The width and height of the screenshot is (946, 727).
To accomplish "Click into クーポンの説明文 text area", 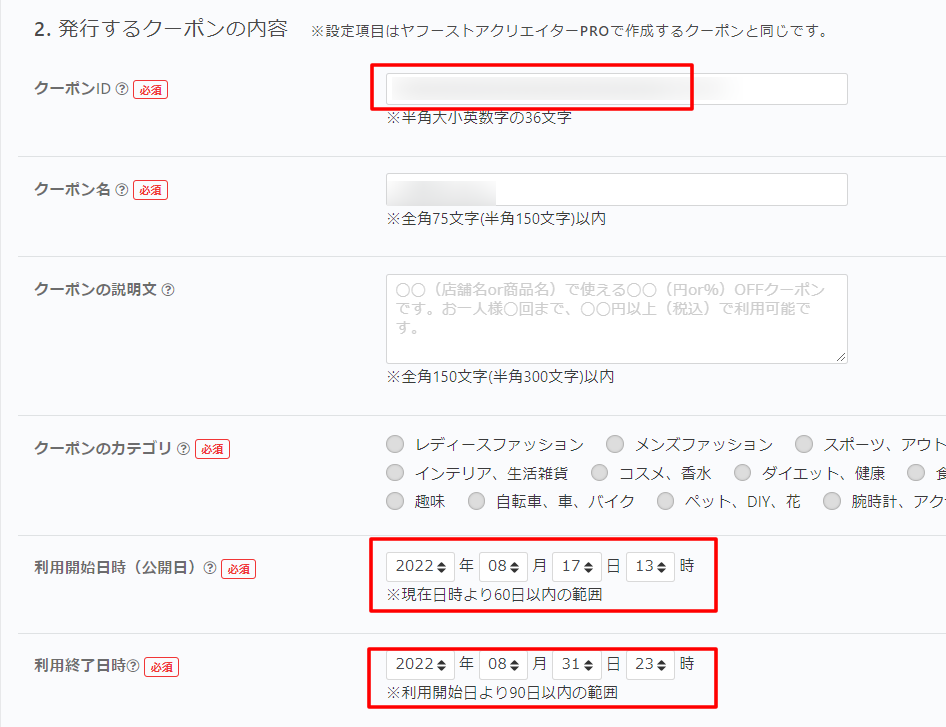I will point(616,319).
